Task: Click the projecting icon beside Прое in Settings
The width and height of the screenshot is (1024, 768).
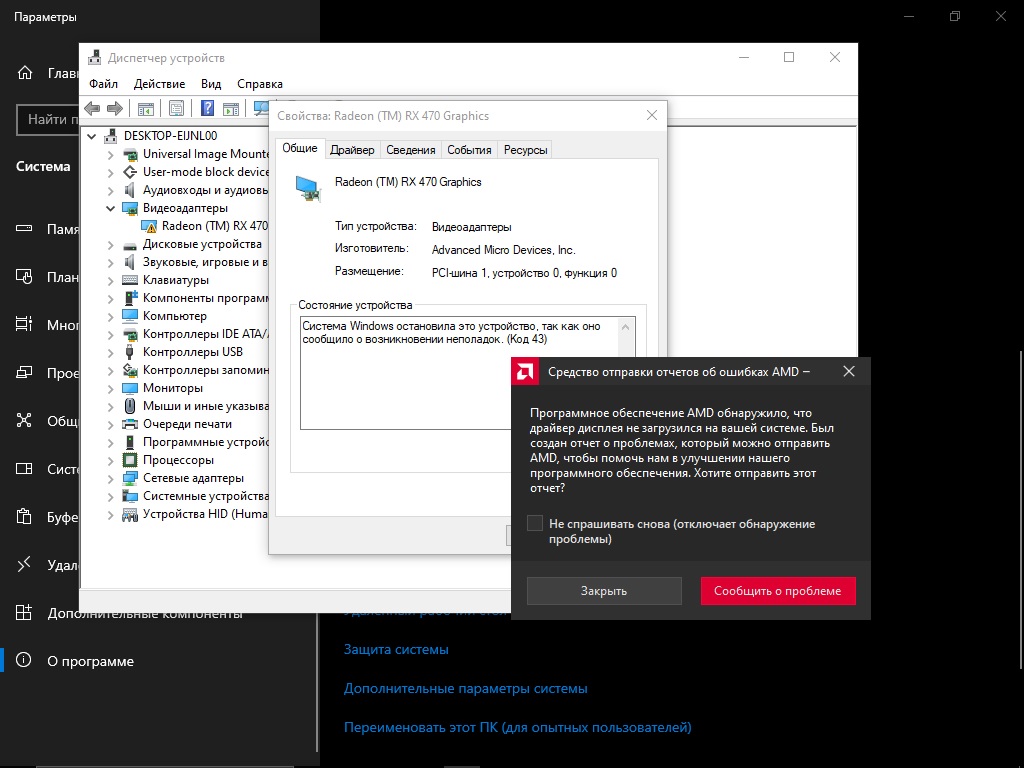Action: 24,372
